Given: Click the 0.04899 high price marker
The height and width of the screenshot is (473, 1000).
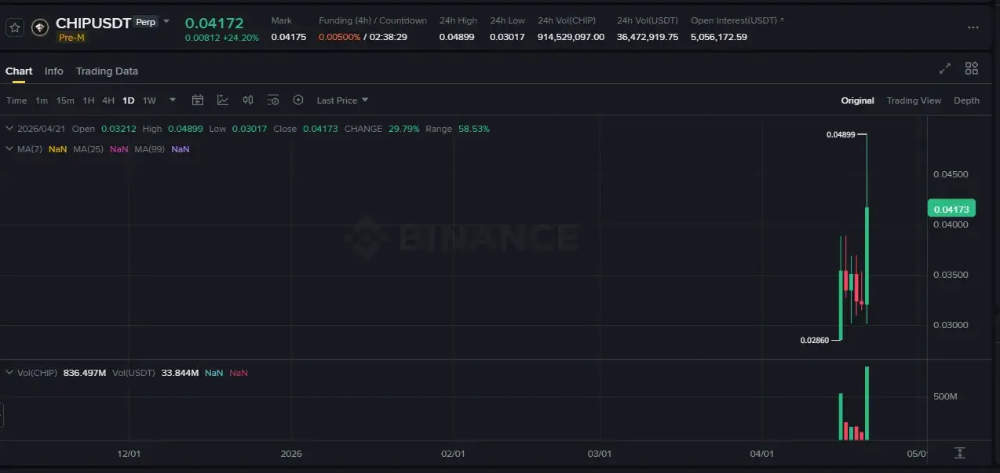Looking at the screenshot, I should 841,135.
